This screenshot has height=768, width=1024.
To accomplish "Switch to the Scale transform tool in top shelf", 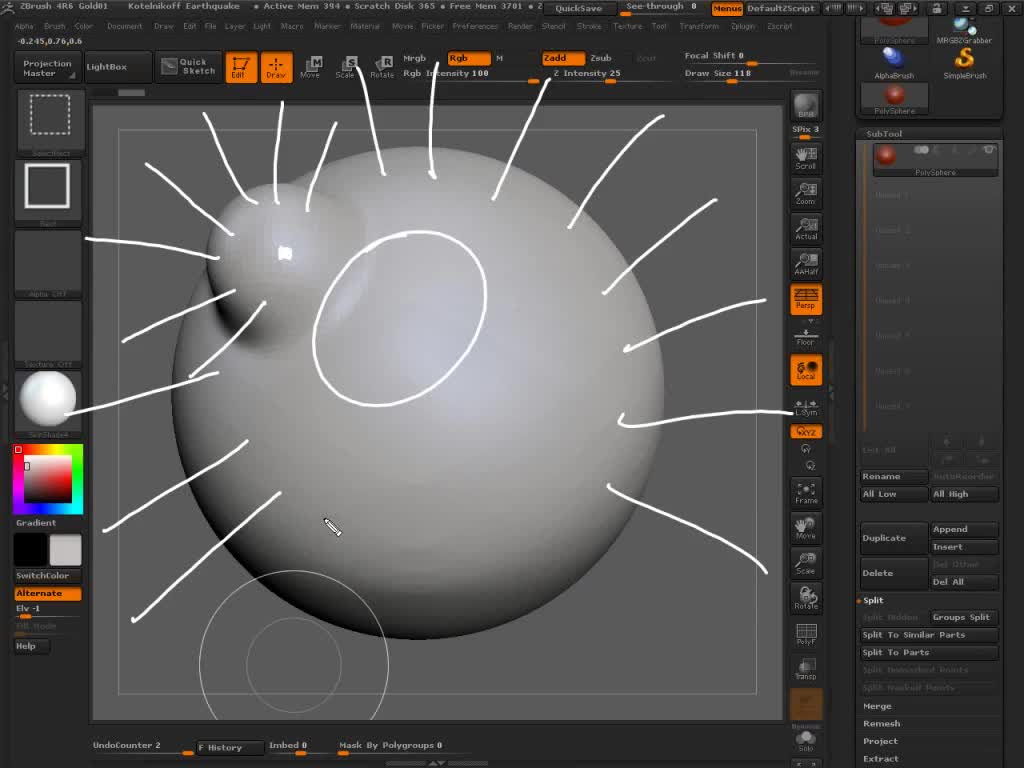I will point(346,67).
